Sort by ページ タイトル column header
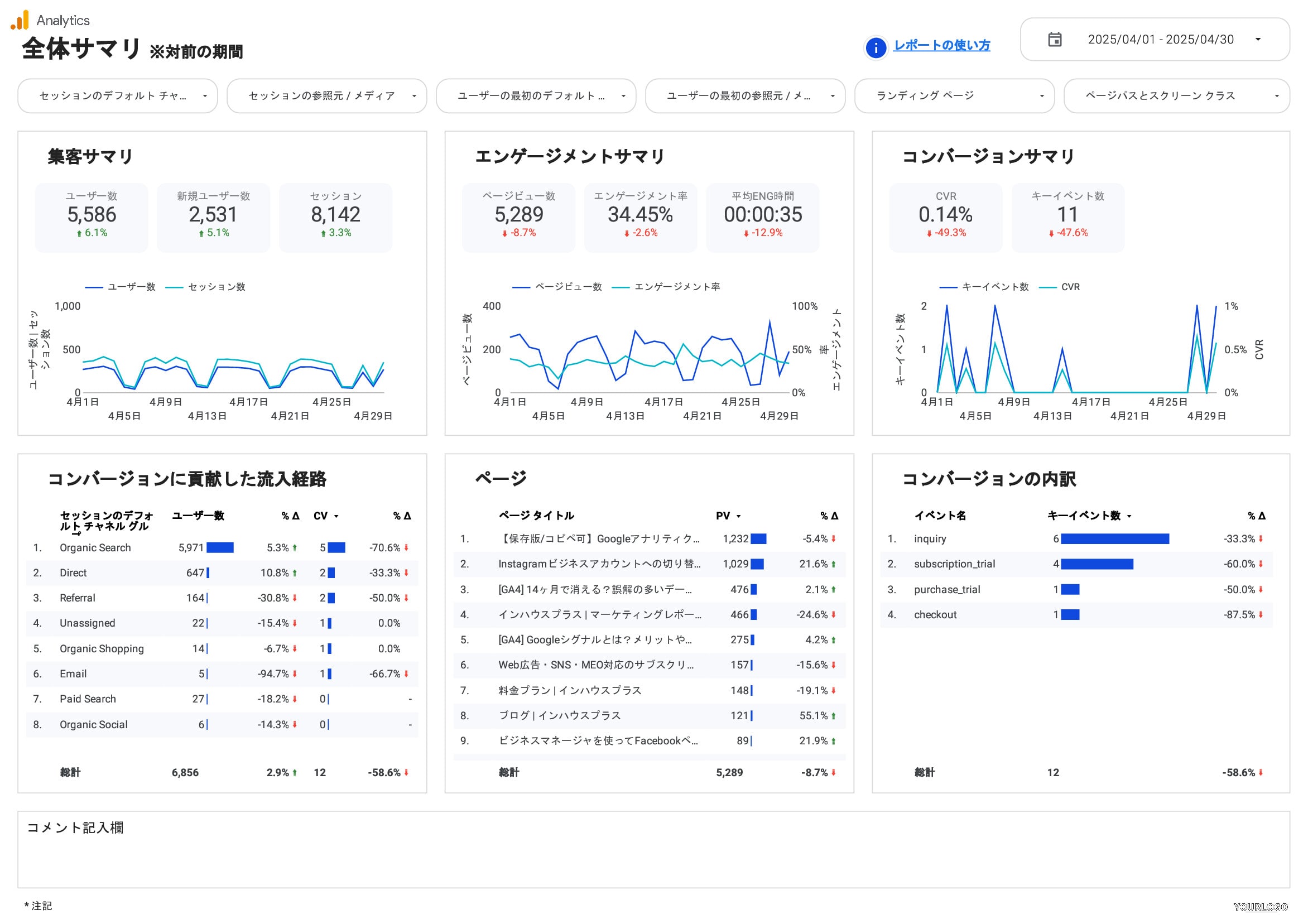 click(536, 516)
